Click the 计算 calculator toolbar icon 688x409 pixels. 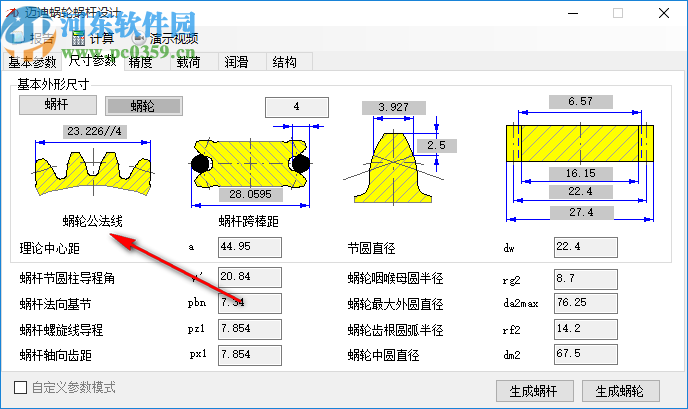79,39
